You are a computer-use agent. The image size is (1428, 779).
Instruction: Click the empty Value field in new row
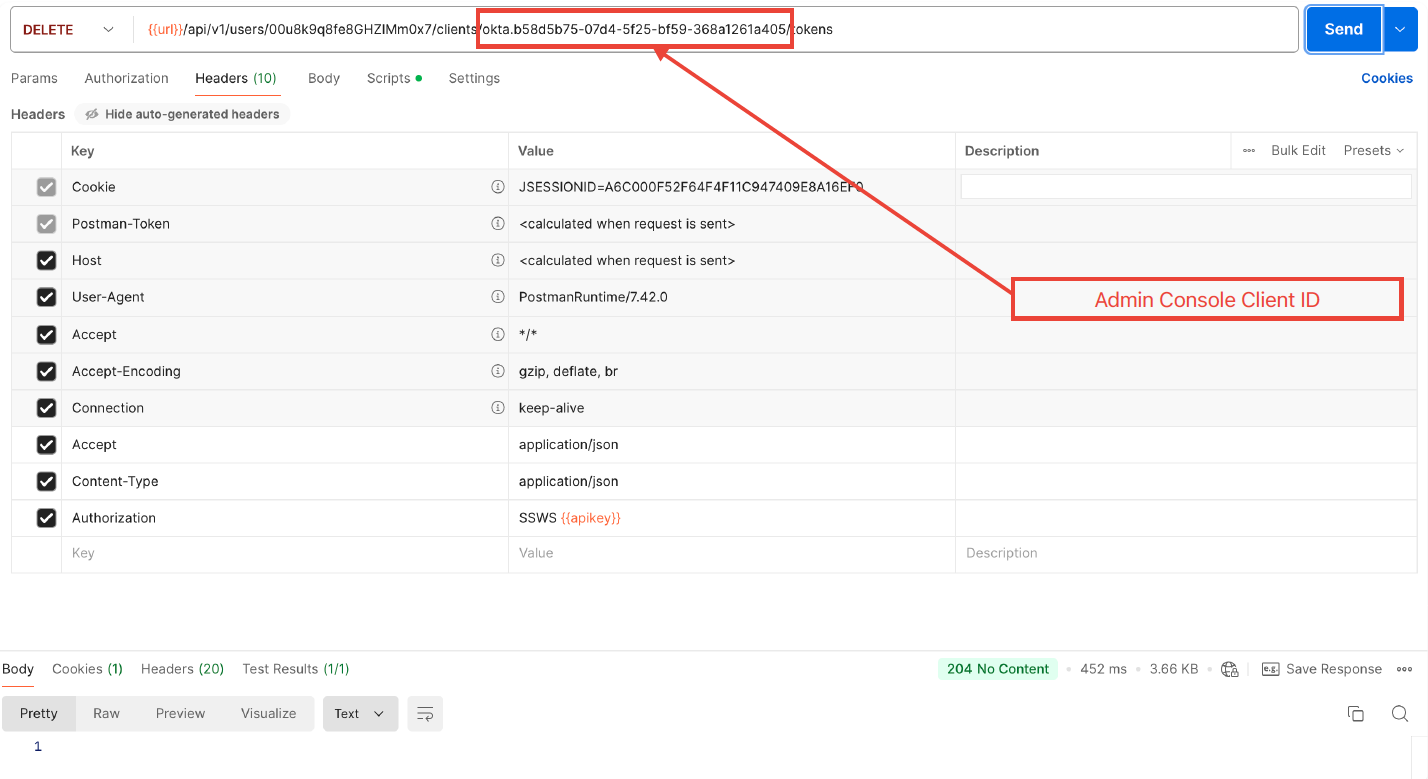732,553
